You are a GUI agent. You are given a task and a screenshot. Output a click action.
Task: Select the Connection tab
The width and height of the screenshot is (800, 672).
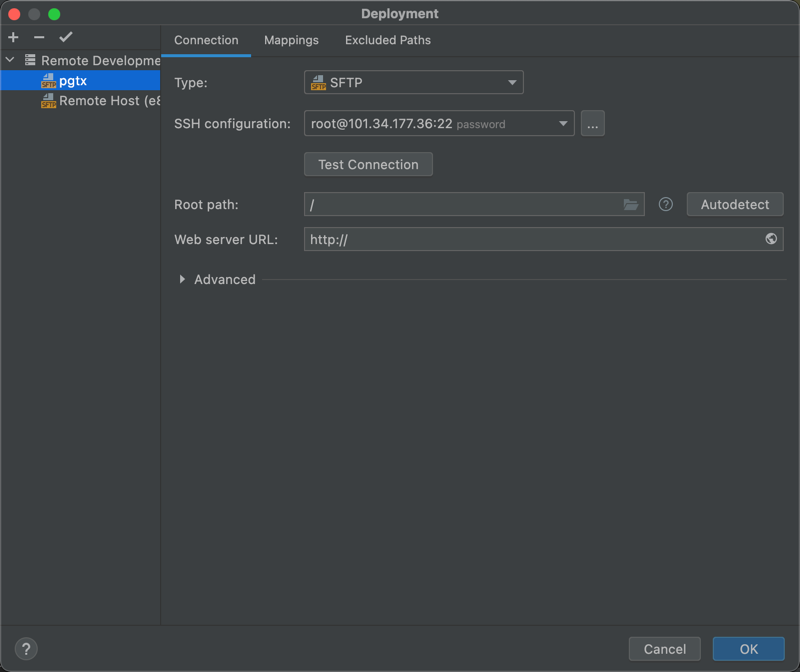click(206, 40)
